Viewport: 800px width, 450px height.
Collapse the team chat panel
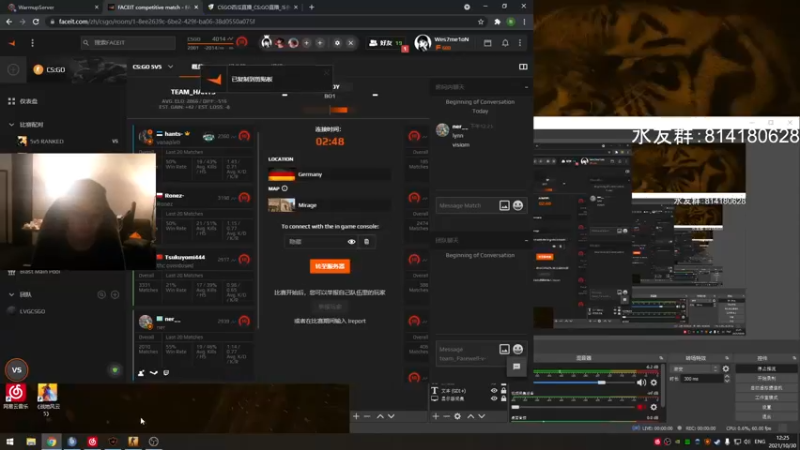(526, 240)
